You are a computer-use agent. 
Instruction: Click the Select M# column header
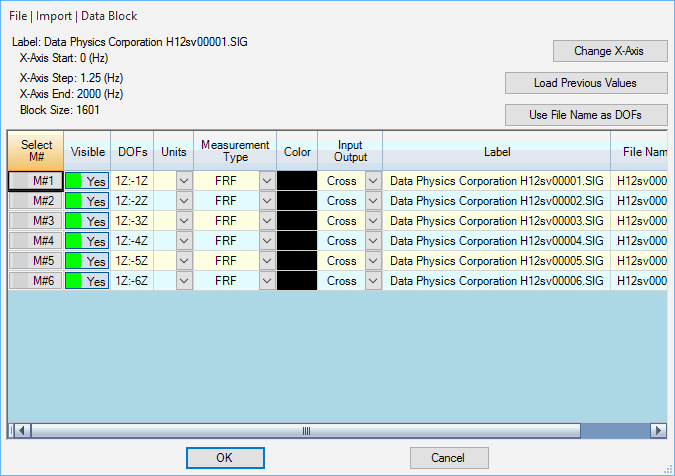pyautogui.click(x=36, y=151)
